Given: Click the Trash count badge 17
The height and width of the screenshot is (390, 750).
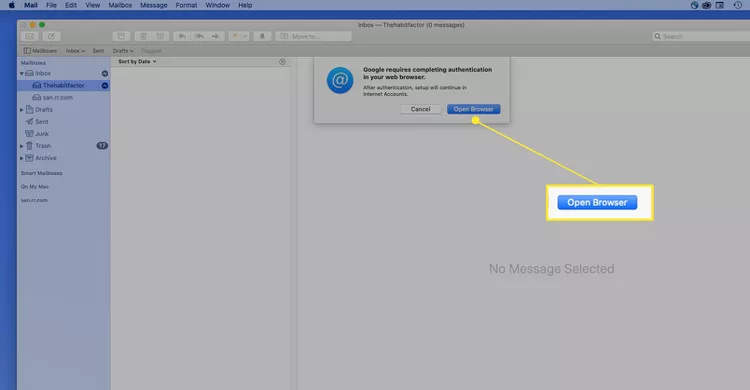Looking at the screenshot, I should click(x=102, y=145).
